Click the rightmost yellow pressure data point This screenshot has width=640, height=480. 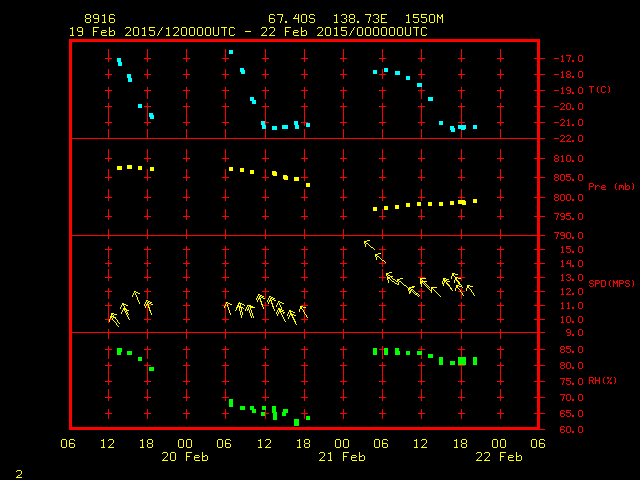click(x=475, y=201)
